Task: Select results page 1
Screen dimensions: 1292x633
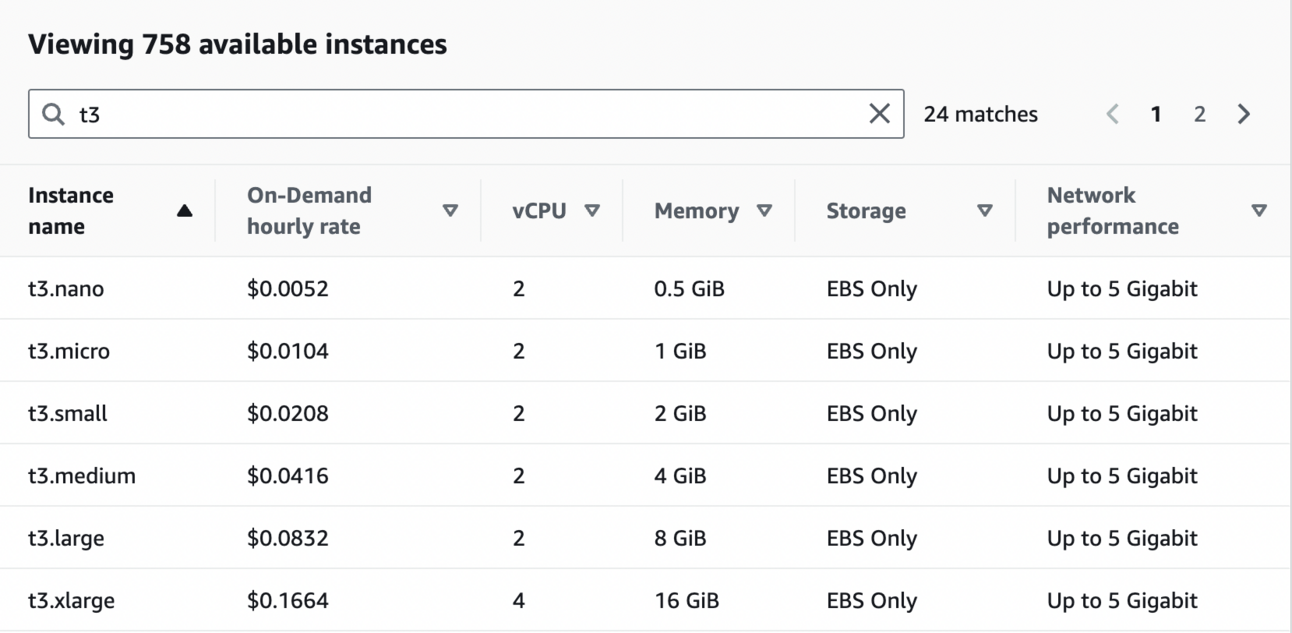Action: 1156,114
